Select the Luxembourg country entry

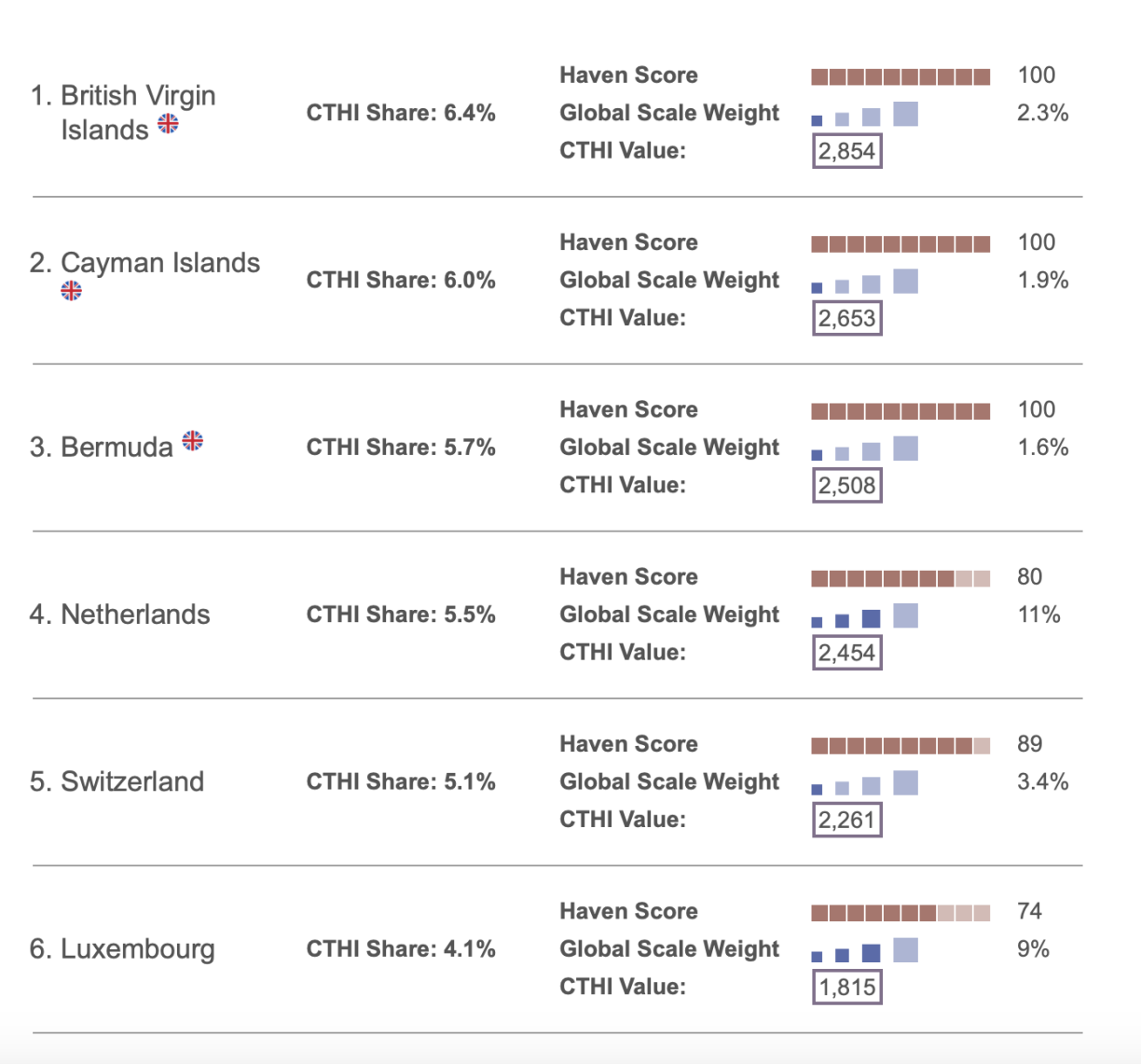(122, 949)
